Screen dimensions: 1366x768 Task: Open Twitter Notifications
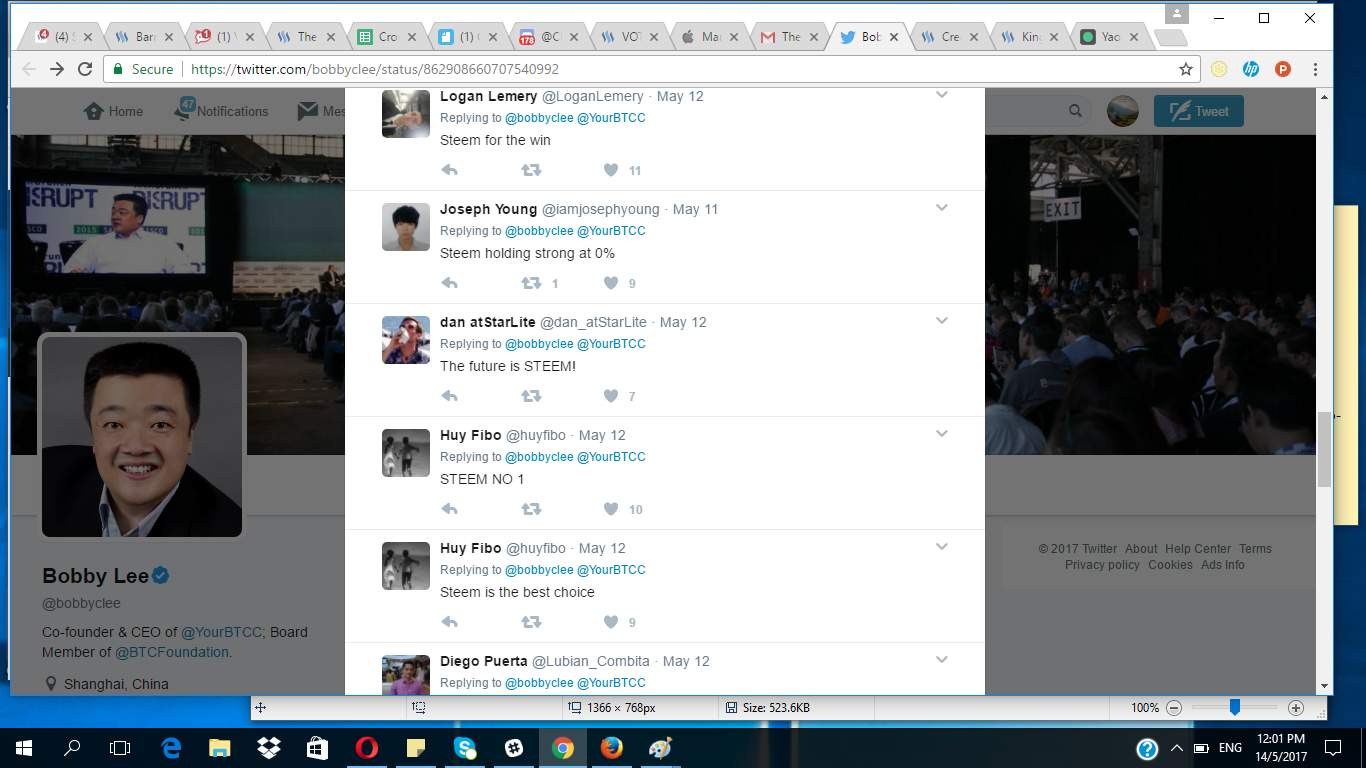click(x=222, y=110)
